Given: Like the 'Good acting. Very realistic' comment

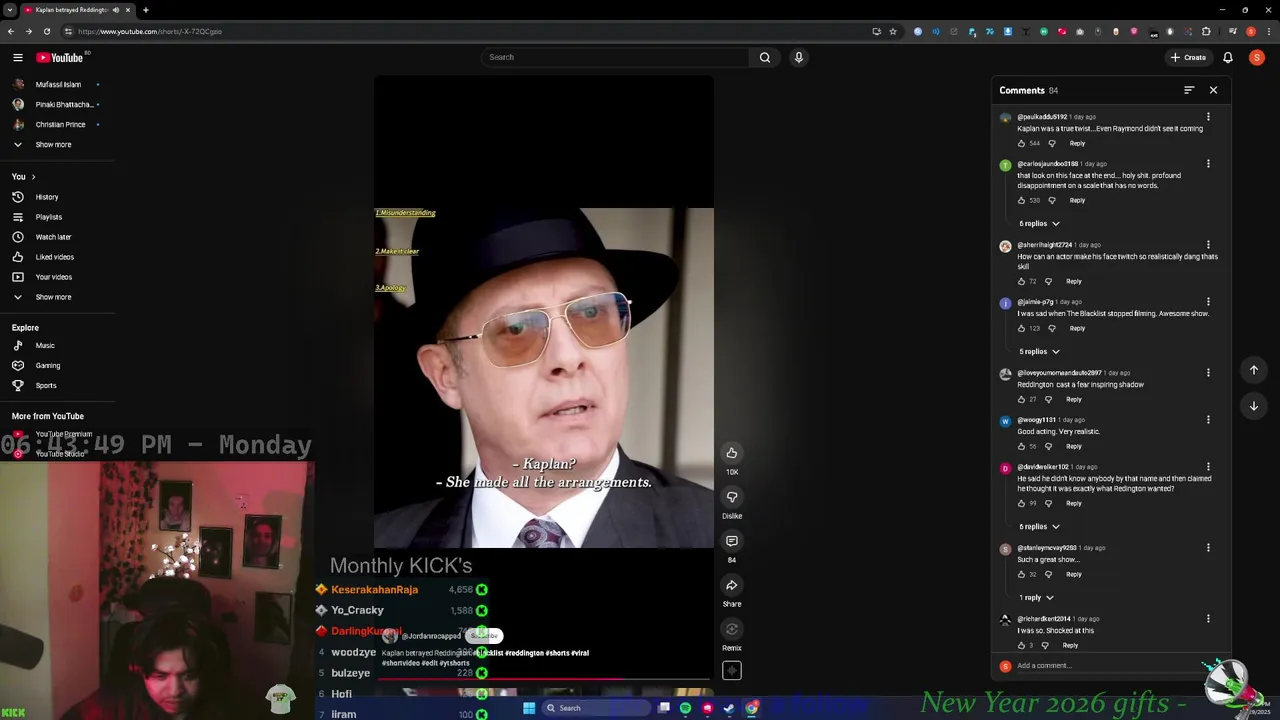Looking at the screenshot, I should (1021, 446).
